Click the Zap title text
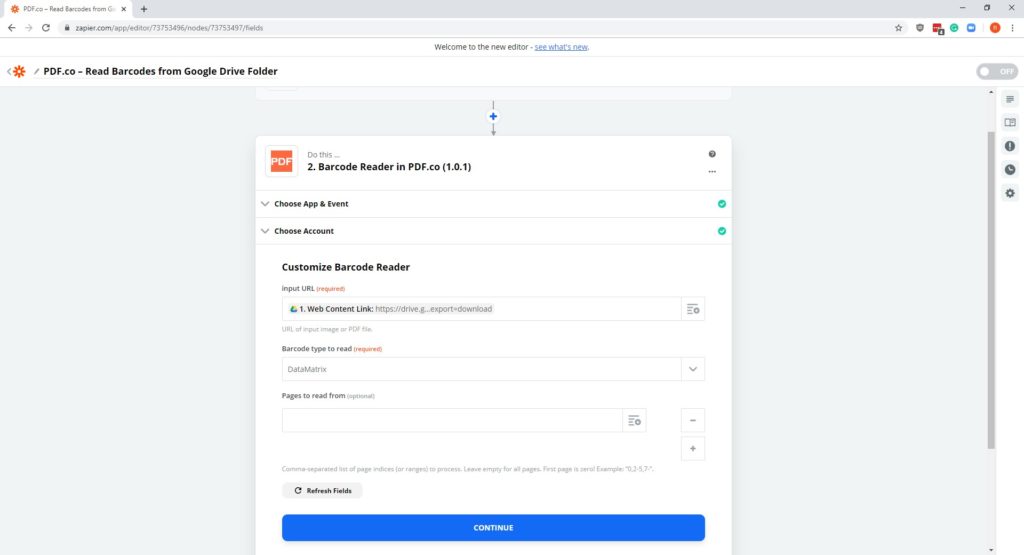Image resolution: width=1024 pixels, height=555 pixels. coord(161,71)
